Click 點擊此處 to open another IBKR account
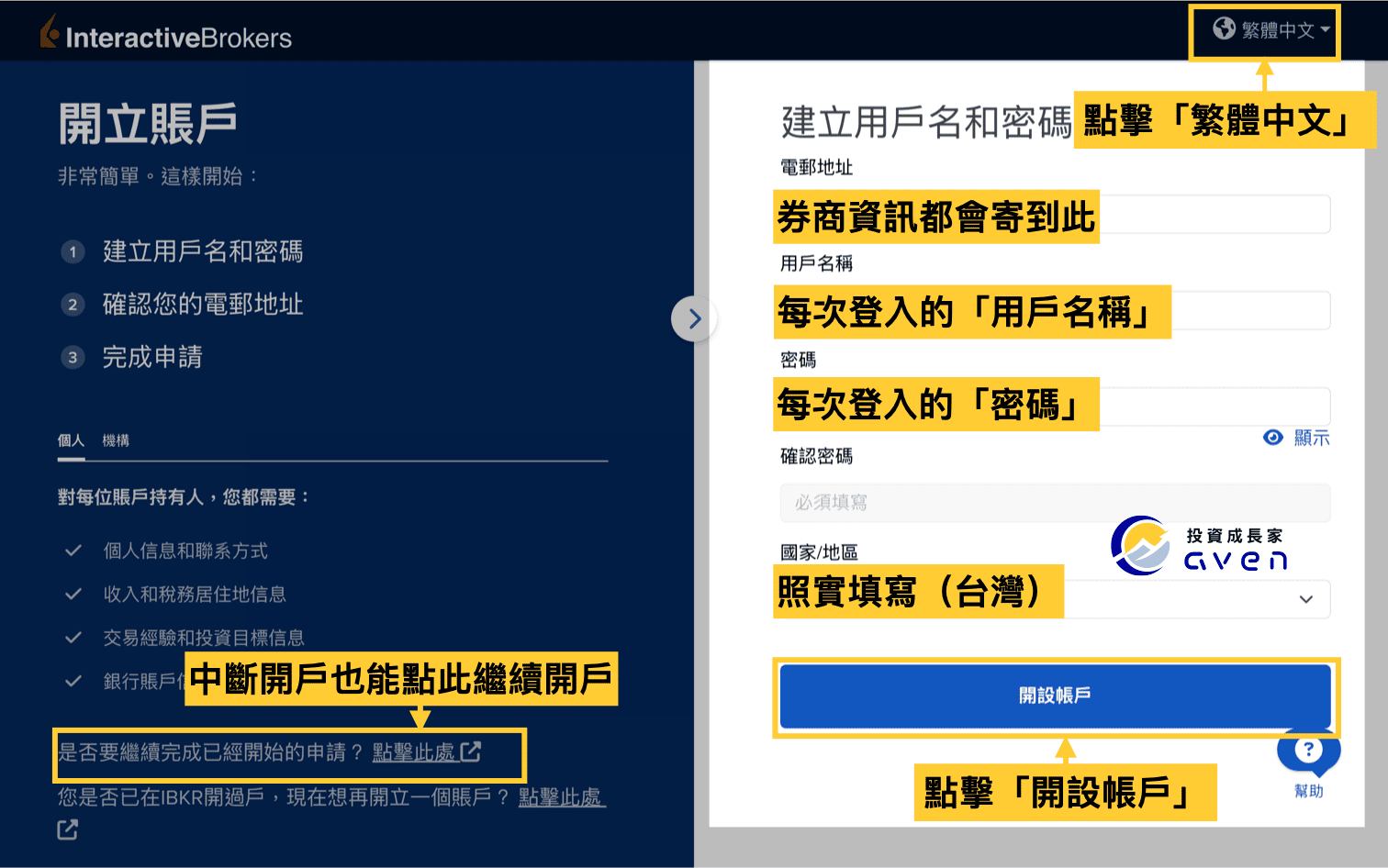 coord(562,797)
